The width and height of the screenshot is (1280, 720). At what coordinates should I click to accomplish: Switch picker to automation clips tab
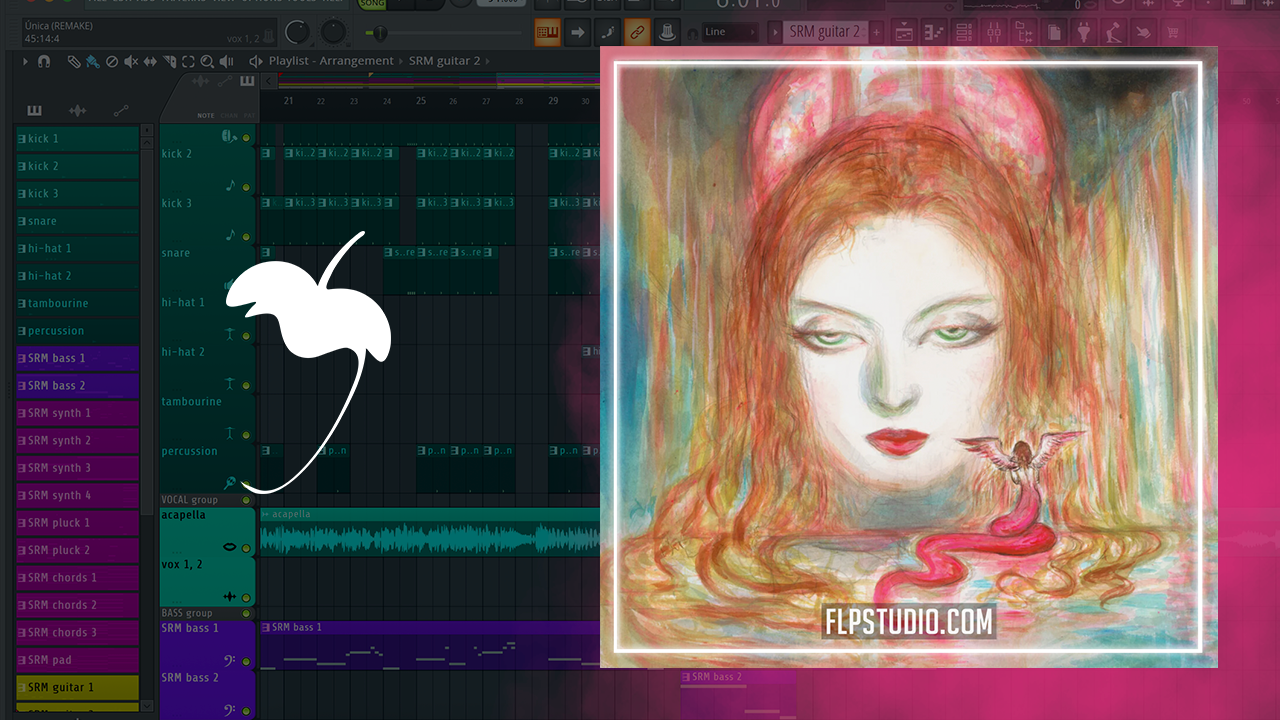tap(121, 110)
